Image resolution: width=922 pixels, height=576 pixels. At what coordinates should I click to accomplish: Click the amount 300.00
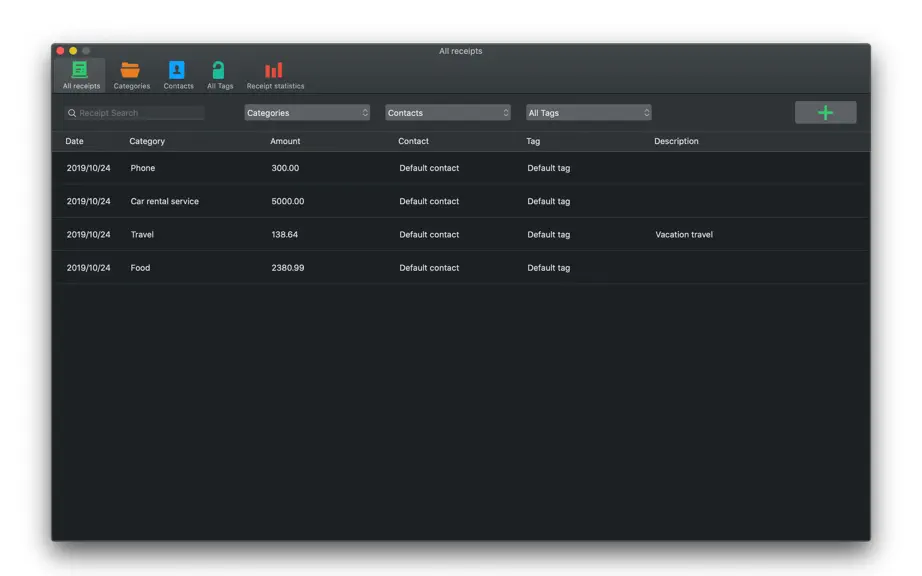pyautogui.click(x=285, y=168)
